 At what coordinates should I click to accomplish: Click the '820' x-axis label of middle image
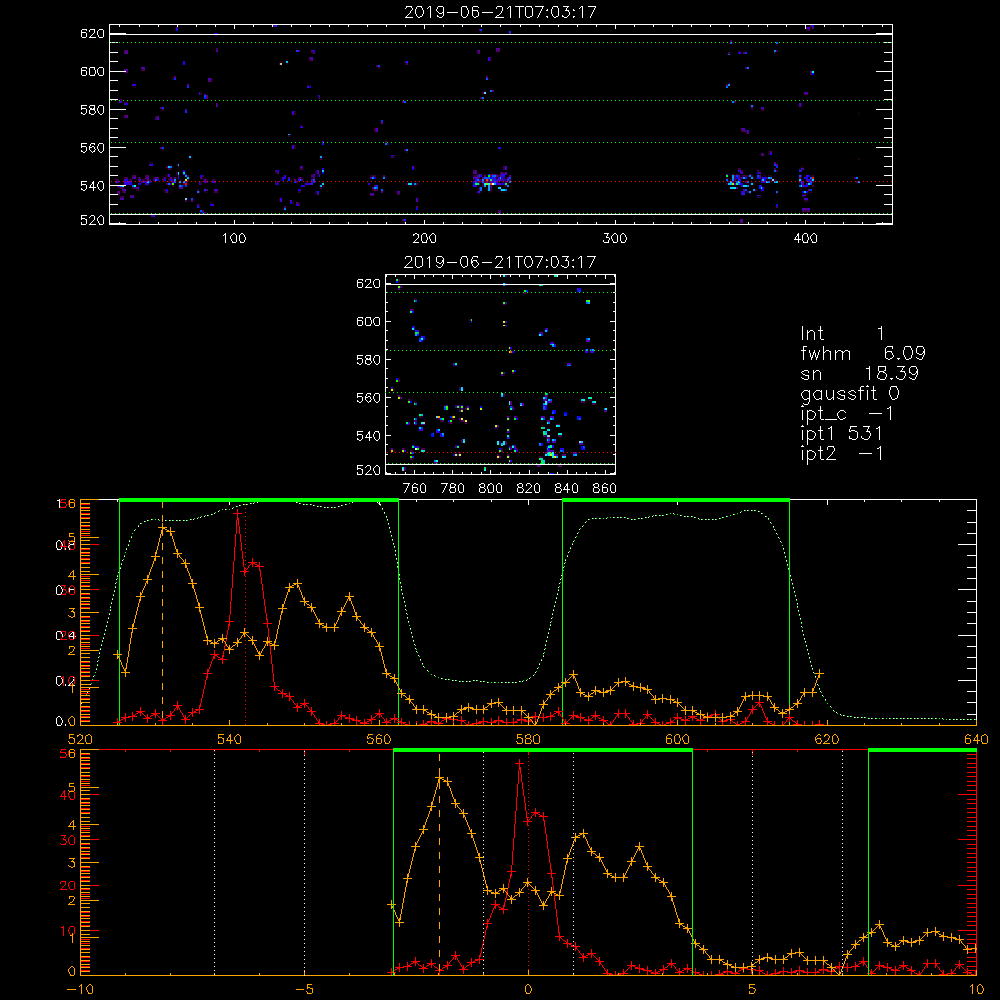tap(529, 489)
